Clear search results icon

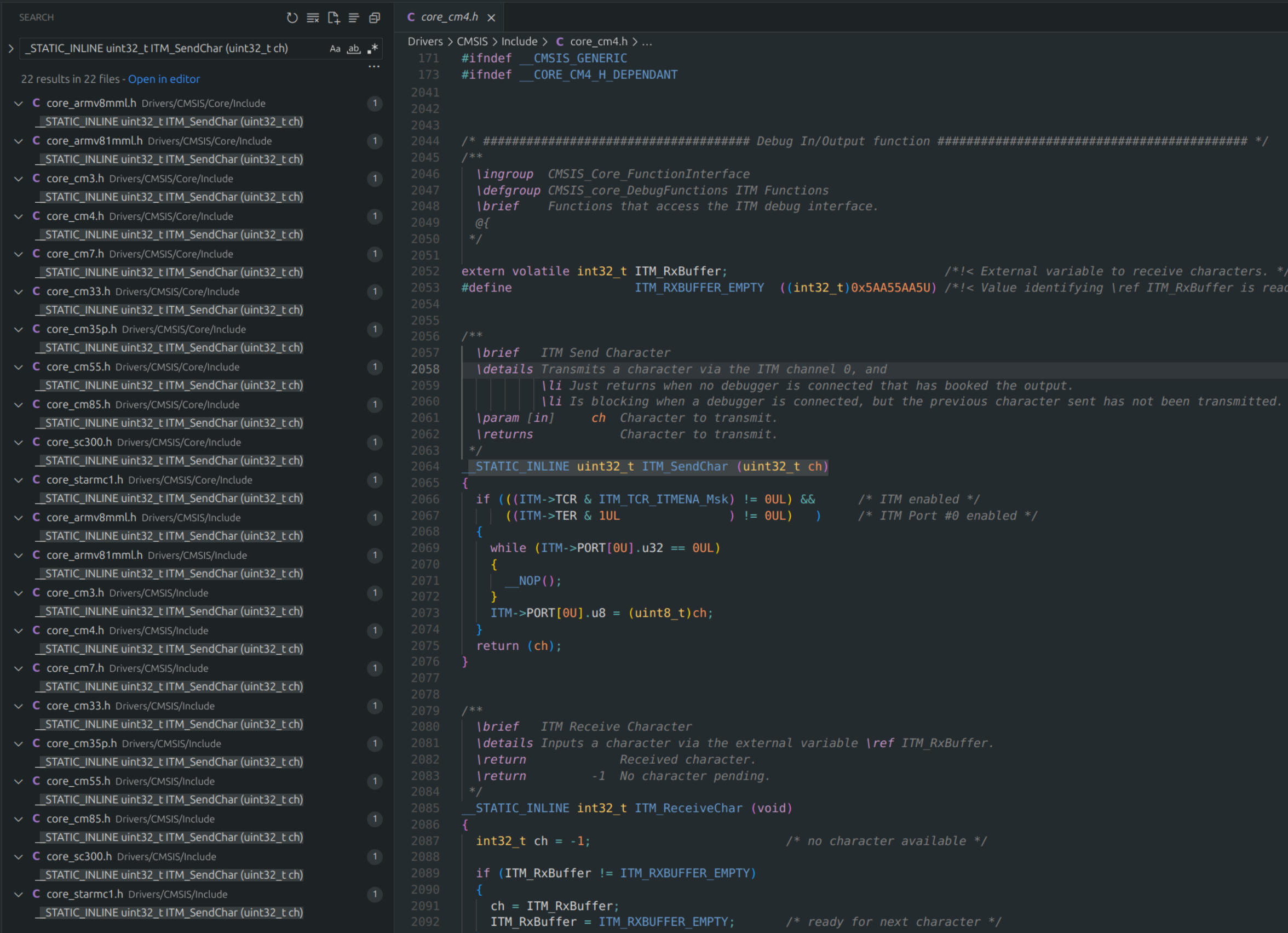click(x=313, y=18)
